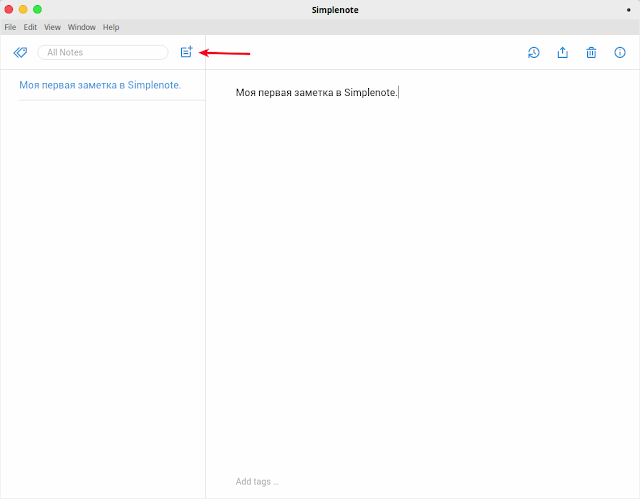Open the Edit menu
This screenshot has height=499, width=640.
click(30, 27)
